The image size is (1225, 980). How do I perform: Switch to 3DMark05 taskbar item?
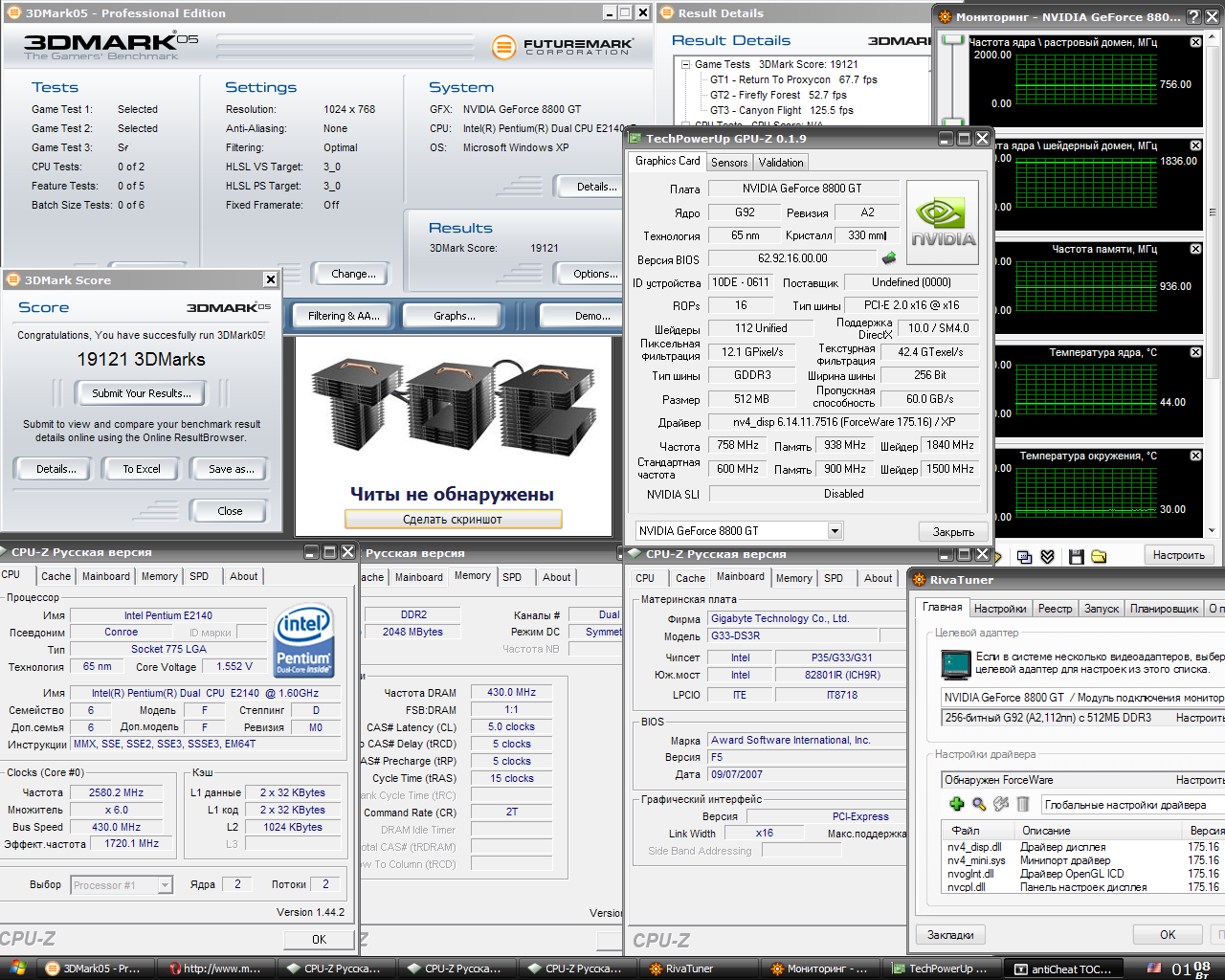(x=95, y=969)
